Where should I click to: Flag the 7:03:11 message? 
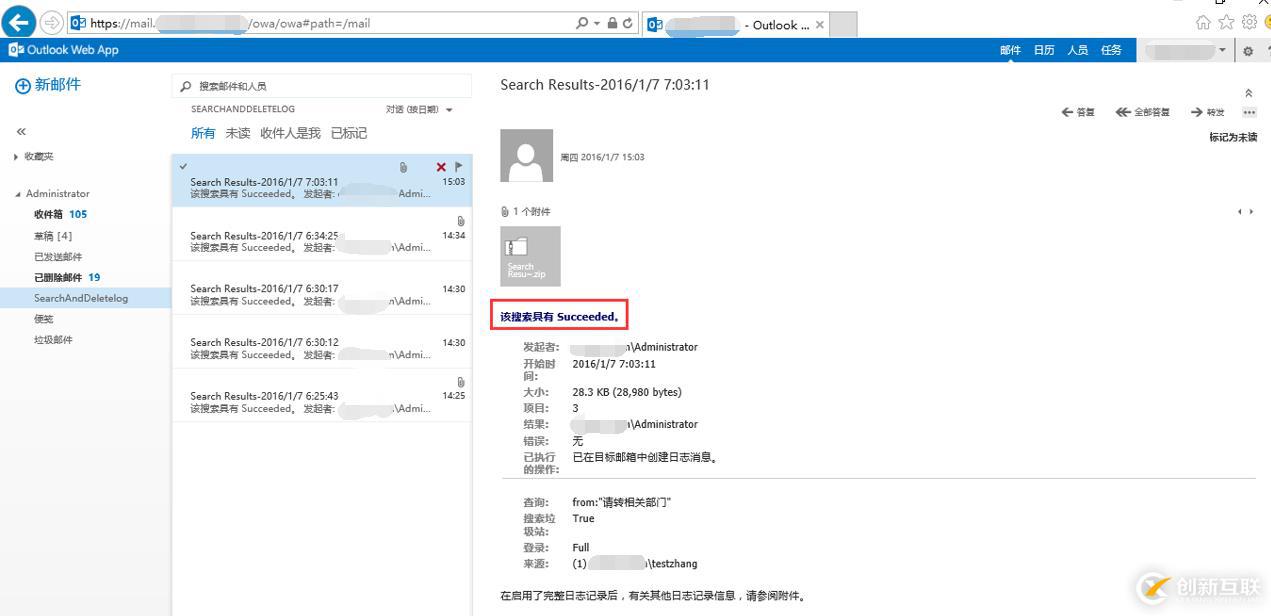[x=459, y=167]
